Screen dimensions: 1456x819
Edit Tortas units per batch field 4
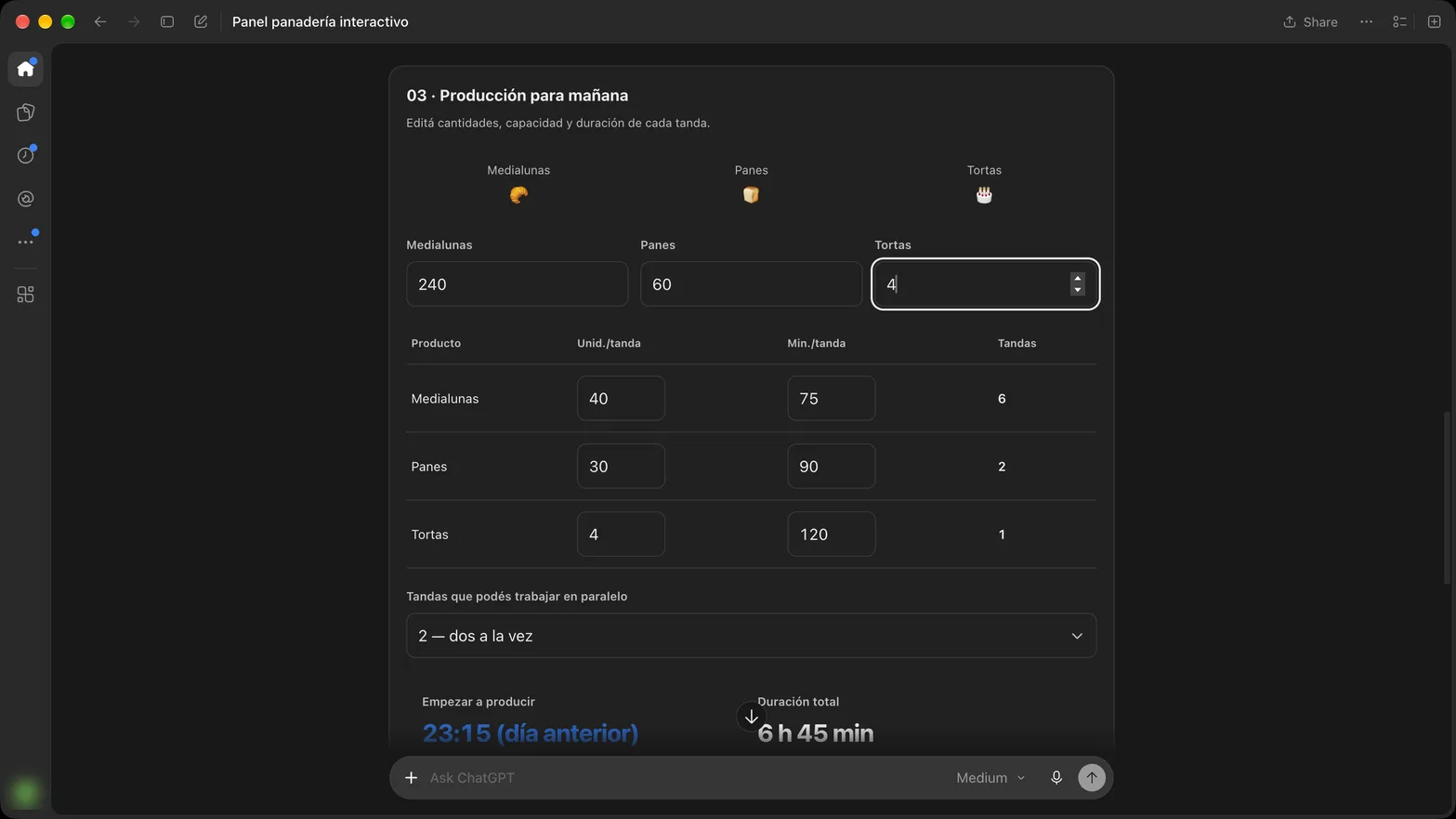click(x=621, y=534)
